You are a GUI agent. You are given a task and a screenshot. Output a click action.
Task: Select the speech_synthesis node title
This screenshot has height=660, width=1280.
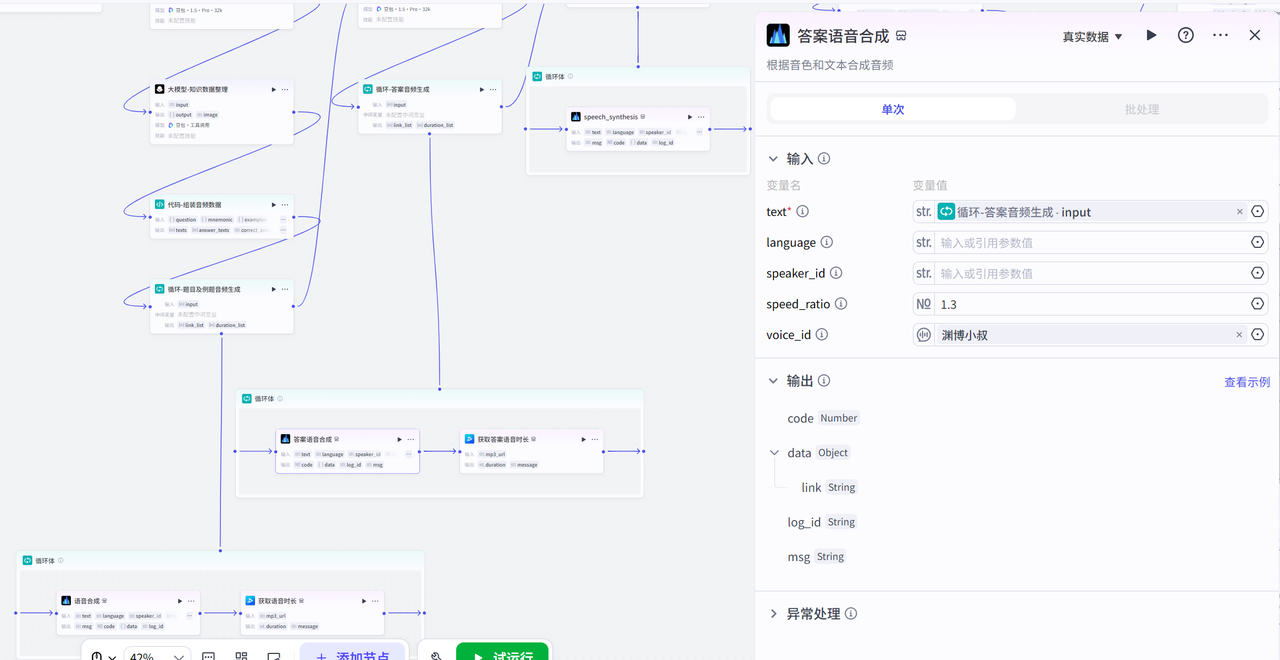tap(610, 117)
